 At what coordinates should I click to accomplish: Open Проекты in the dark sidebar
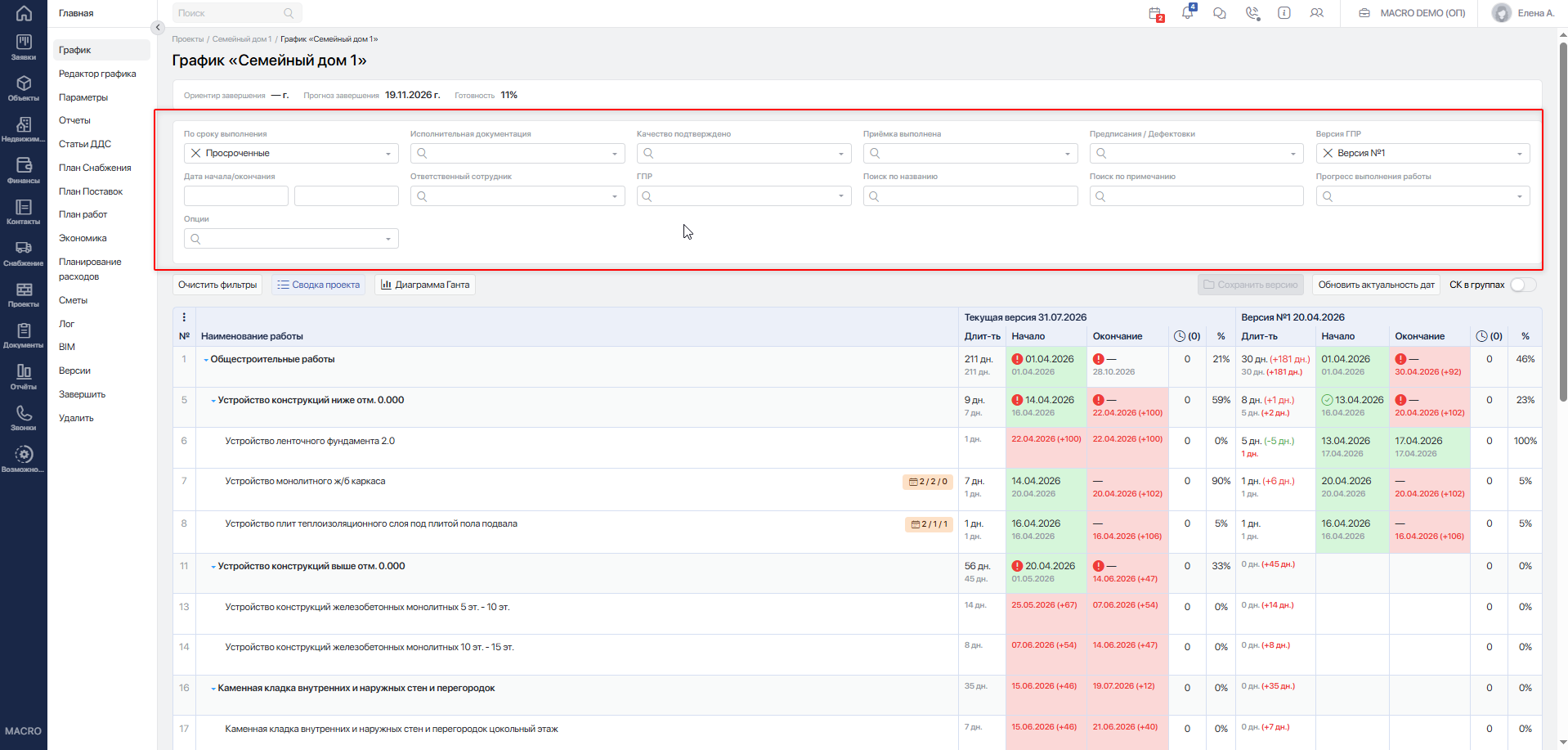(24, 294)
